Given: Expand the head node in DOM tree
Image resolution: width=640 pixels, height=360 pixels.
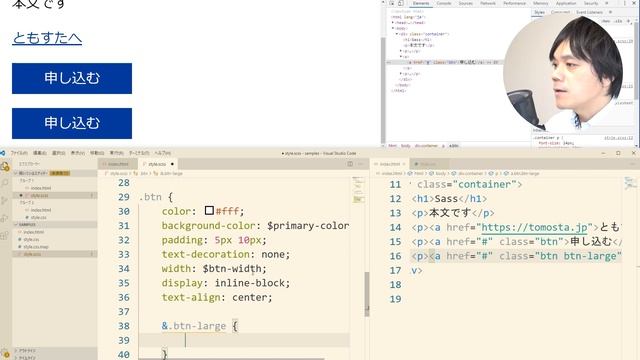Looking at the screenshot, I should tap(393, 23).
